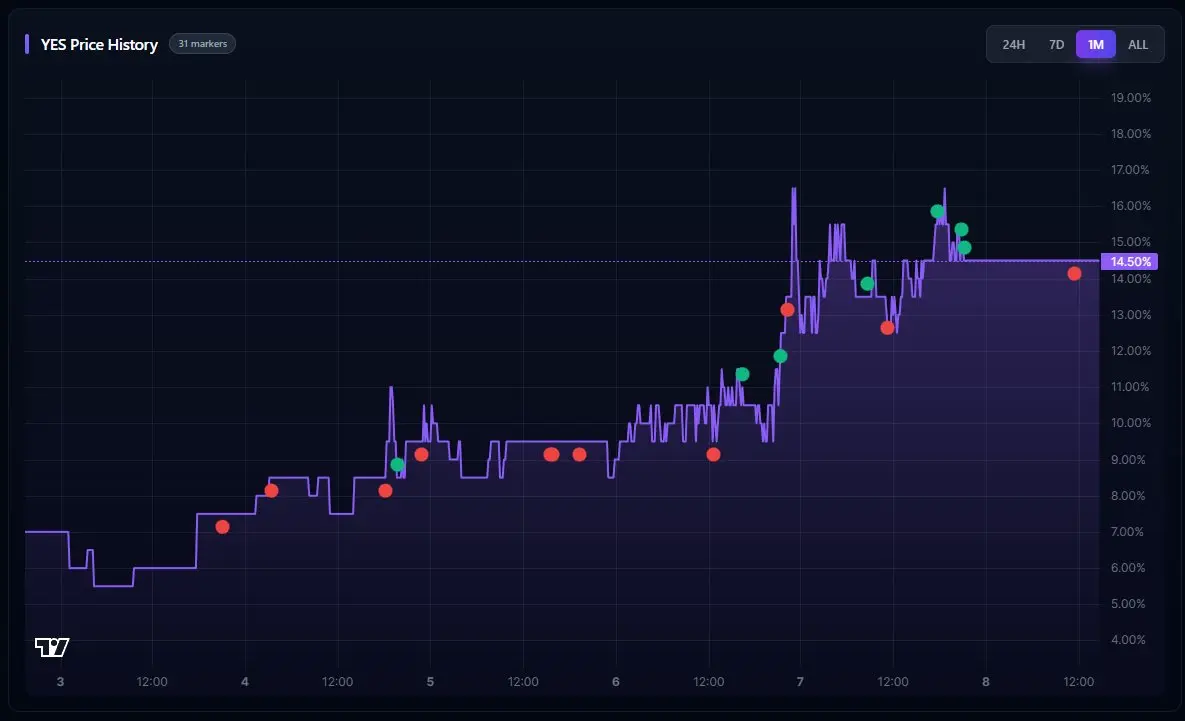
Task: Select the red marker at the far right near 14.00%
Action: pyautogui.click(x=1074, y=274)
